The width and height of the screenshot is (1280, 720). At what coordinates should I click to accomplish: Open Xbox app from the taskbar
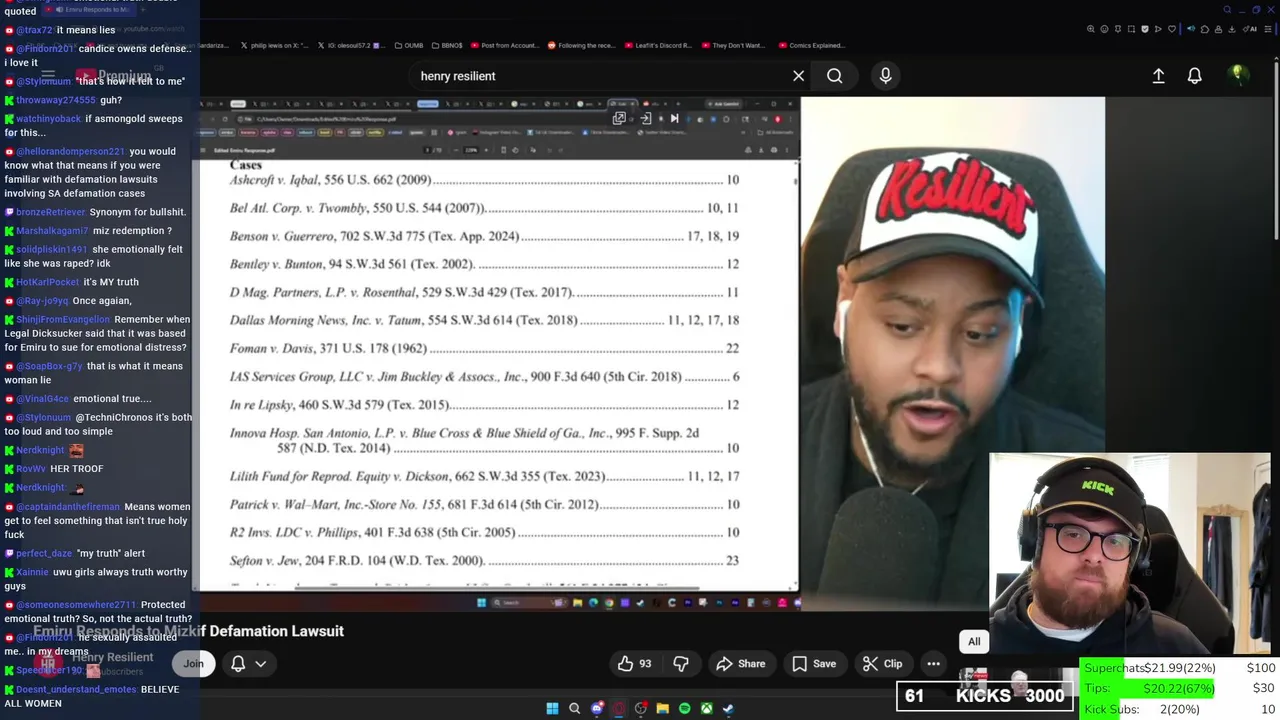706,708
